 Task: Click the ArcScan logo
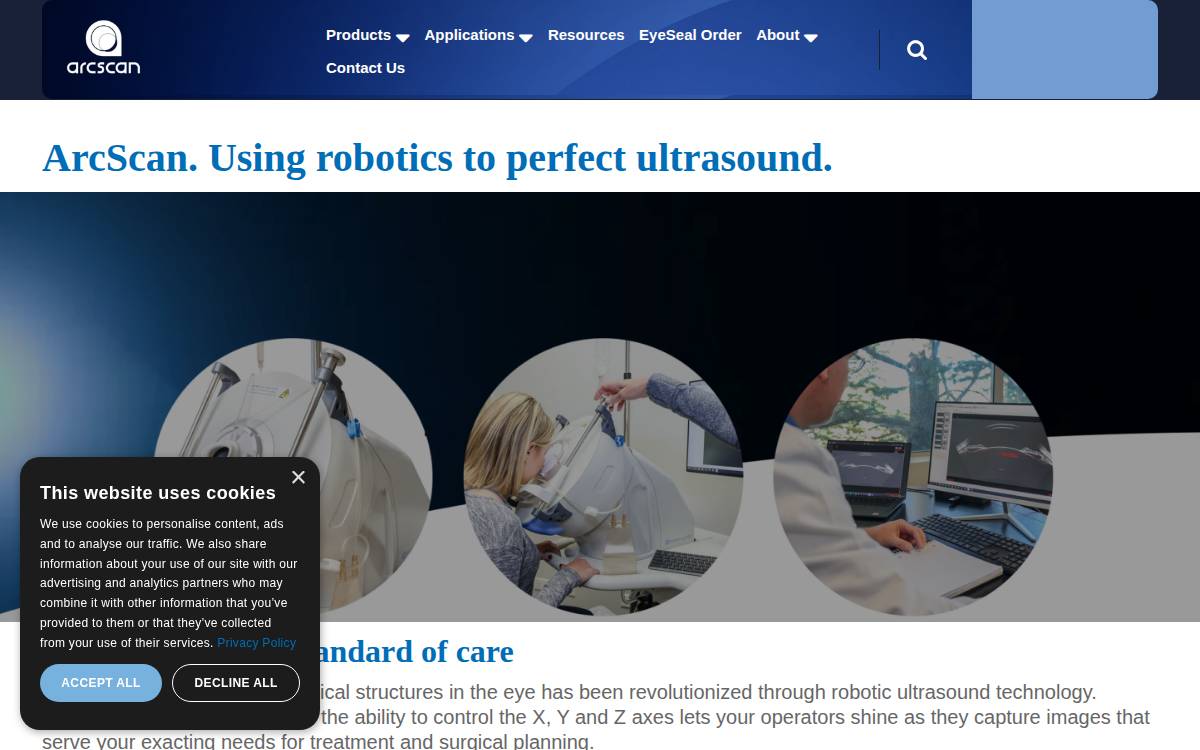click(103, 48)
